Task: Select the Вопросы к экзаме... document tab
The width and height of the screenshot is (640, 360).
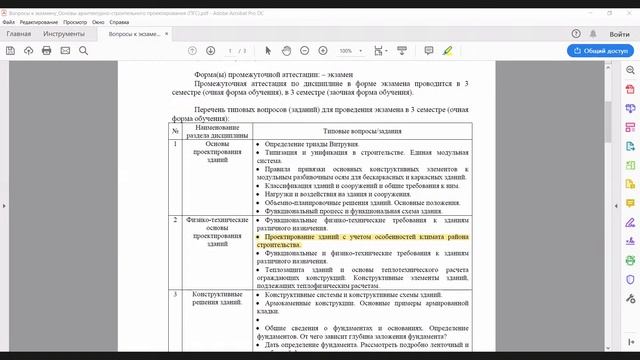Action: (x=134, y=34)
